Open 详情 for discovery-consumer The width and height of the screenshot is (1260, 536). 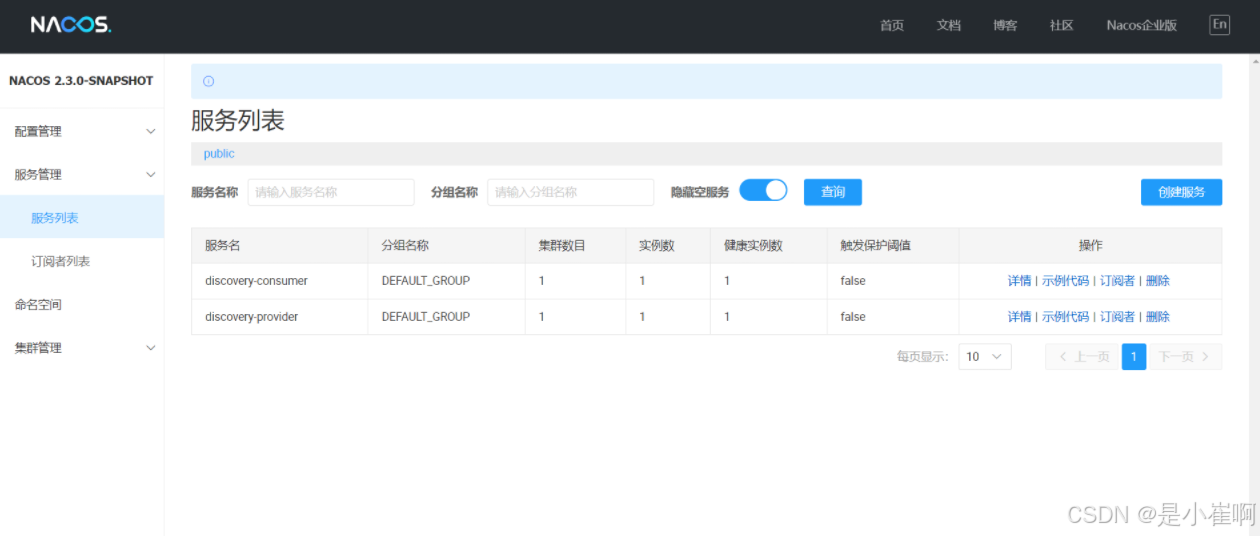pos(1019,281)
